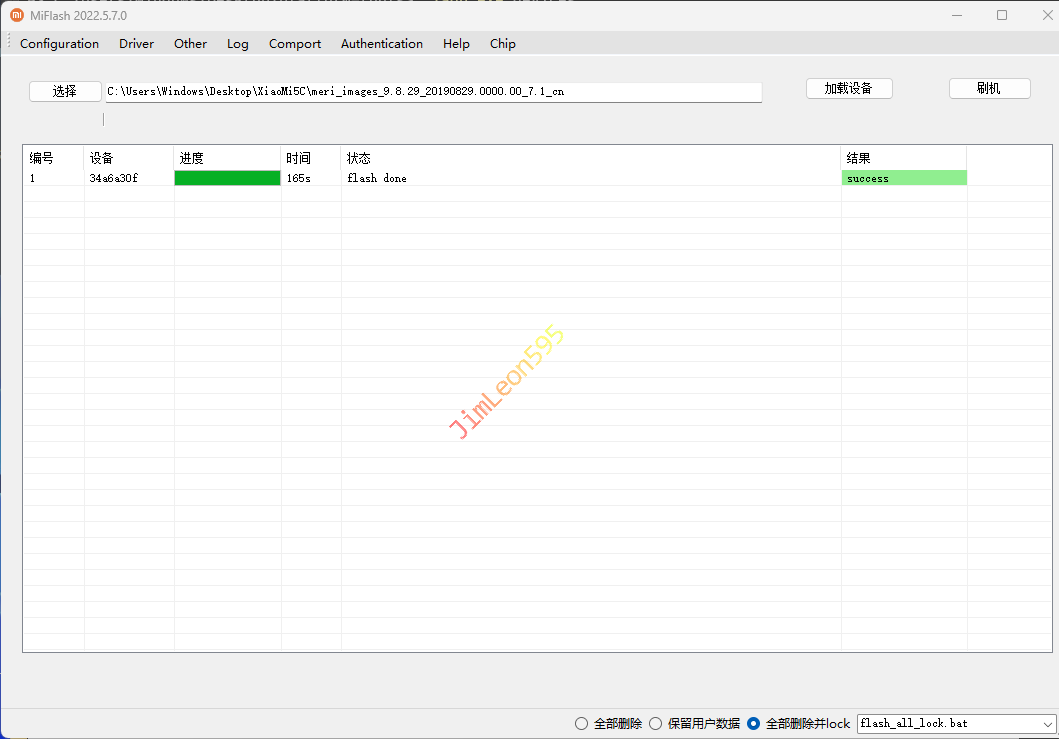
Task: Open the Comport menu
Action: coord(295,44)
